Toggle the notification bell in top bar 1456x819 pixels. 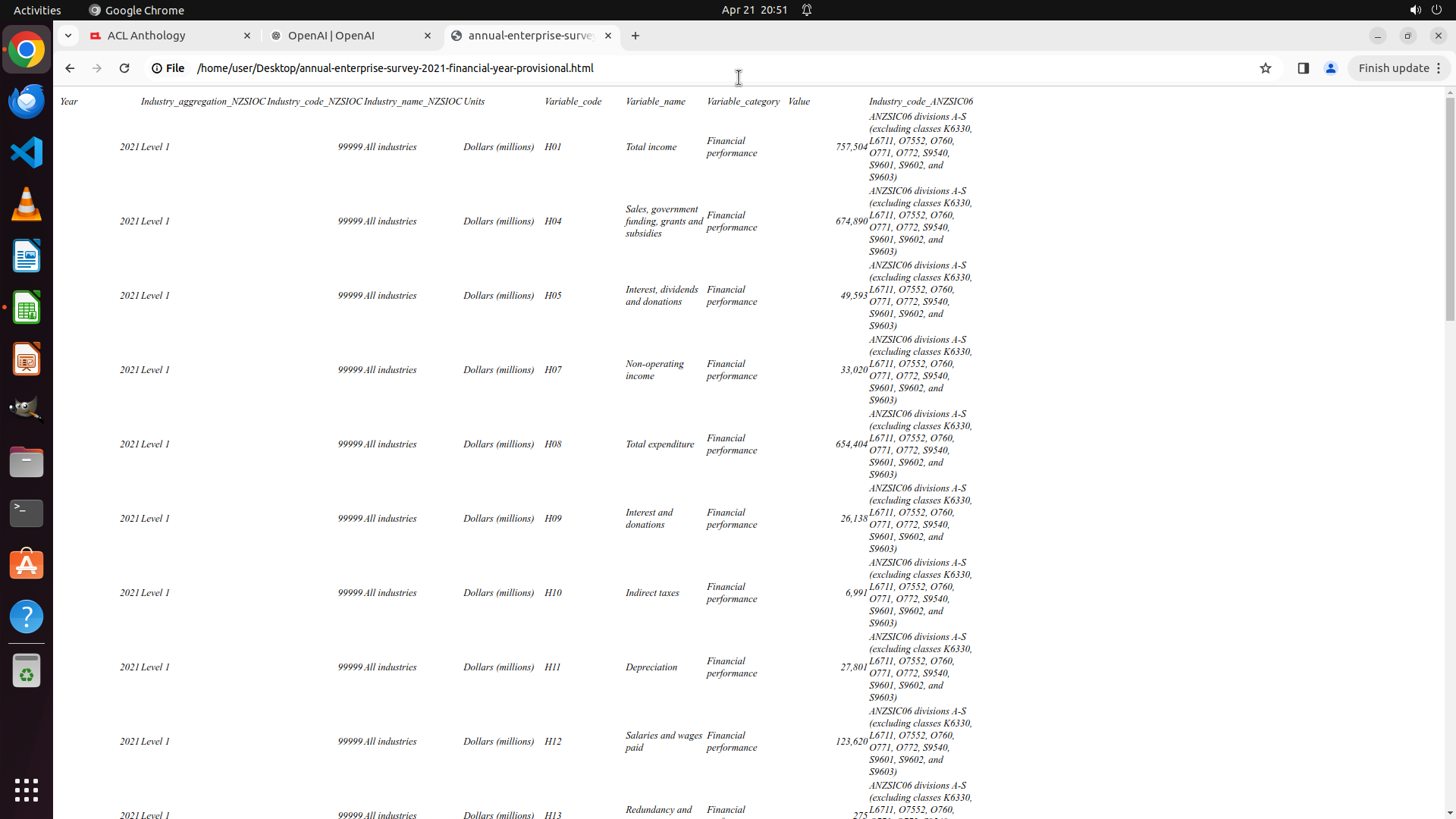[x=807, y=10]
